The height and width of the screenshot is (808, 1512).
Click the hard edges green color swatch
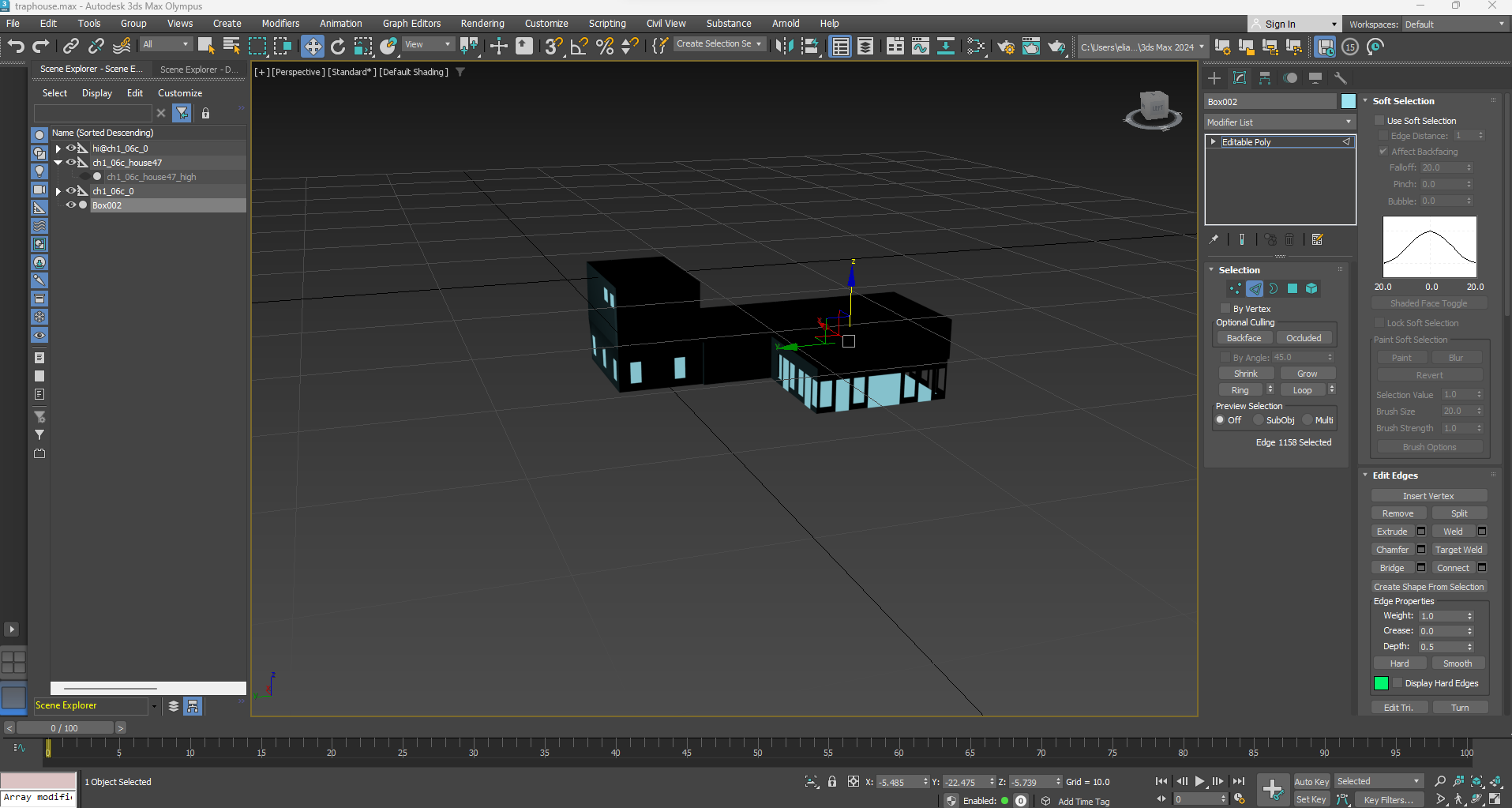(1382, 683)
